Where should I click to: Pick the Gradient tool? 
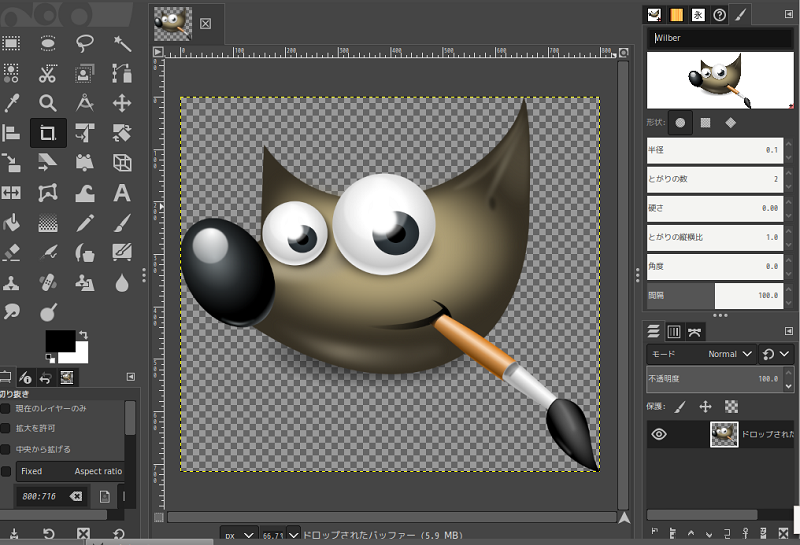(x=48, y=223)
